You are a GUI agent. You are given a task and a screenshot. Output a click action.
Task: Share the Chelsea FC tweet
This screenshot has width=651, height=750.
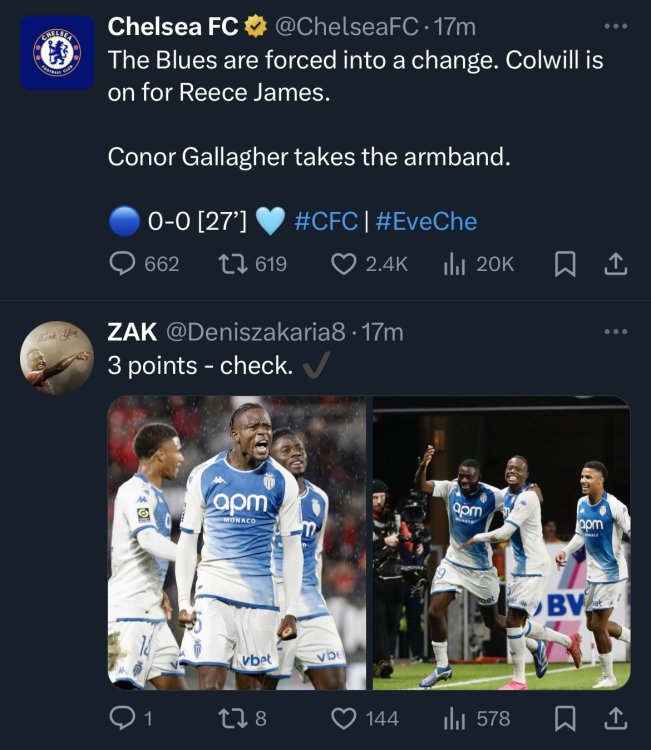point(616,264)
